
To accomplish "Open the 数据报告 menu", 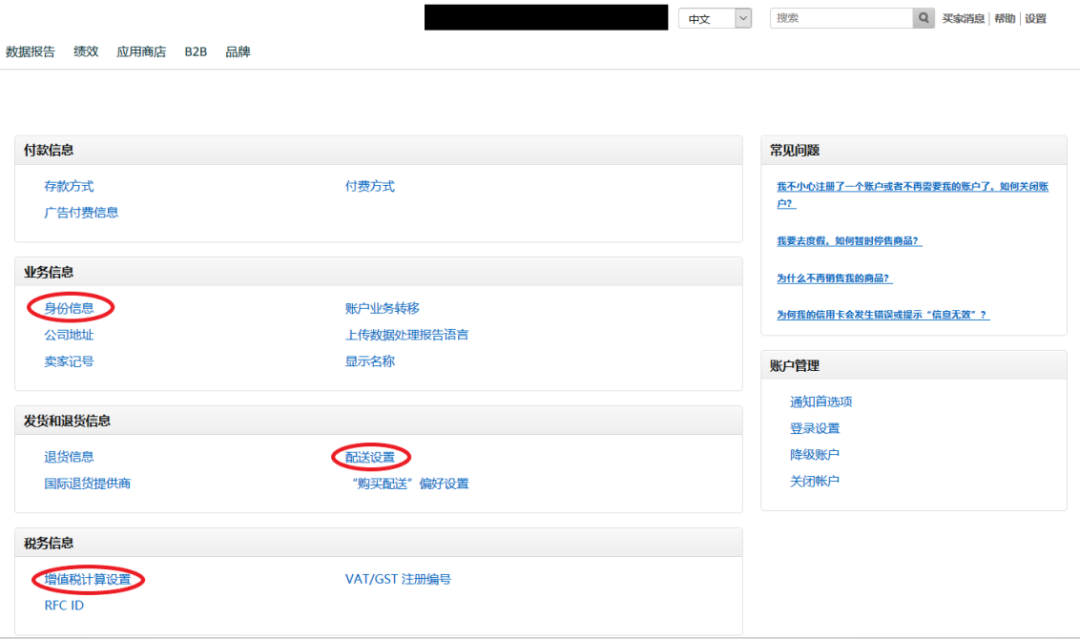I will [28, 51].
